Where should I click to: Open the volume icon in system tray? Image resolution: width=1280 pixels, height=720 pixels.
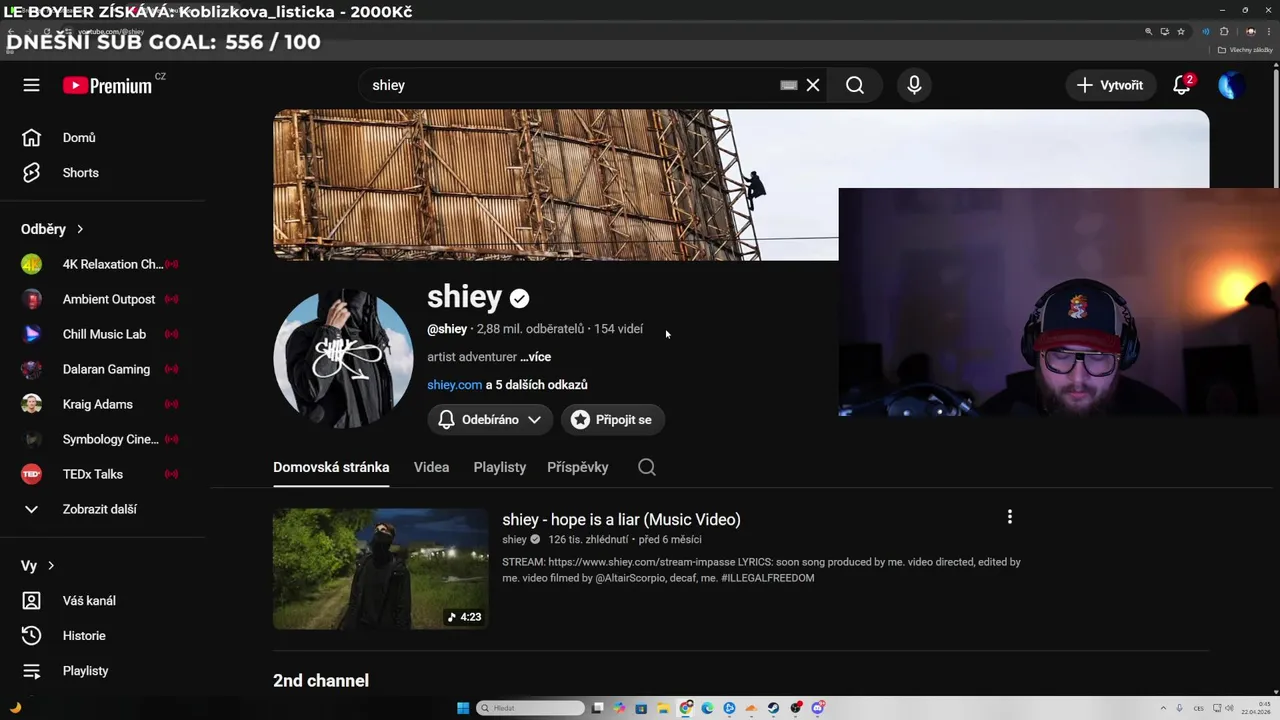(1229, 708)
